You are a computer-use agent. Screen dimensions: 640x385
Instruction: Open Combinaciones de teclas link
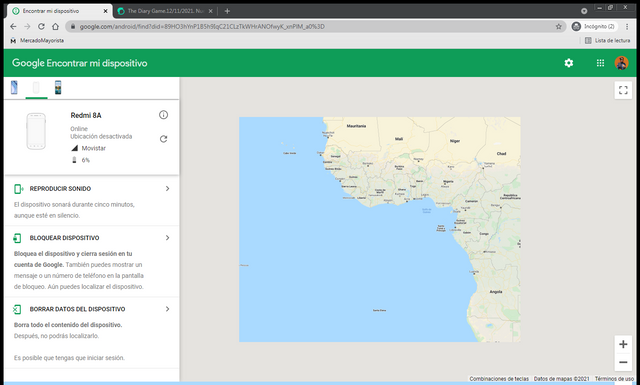tap(499, 379)
